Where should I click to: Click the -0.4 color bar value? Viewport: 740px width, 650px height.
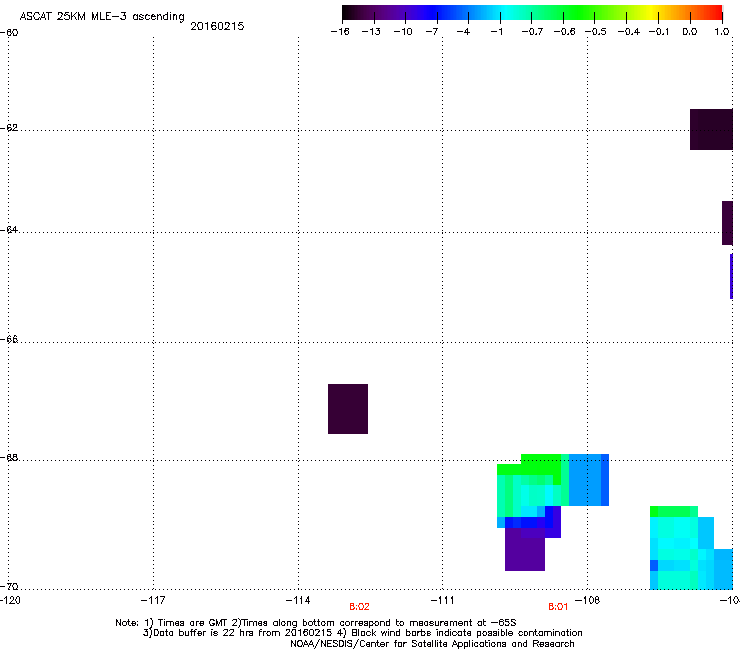click(629, 32)
